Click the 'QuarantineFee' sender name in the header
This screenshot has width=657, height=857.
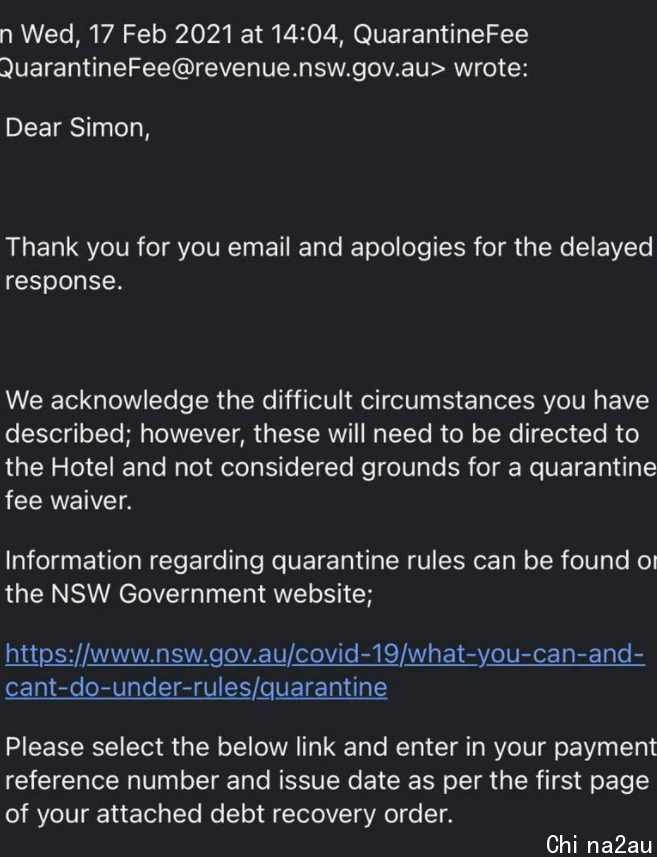(441, 34)
